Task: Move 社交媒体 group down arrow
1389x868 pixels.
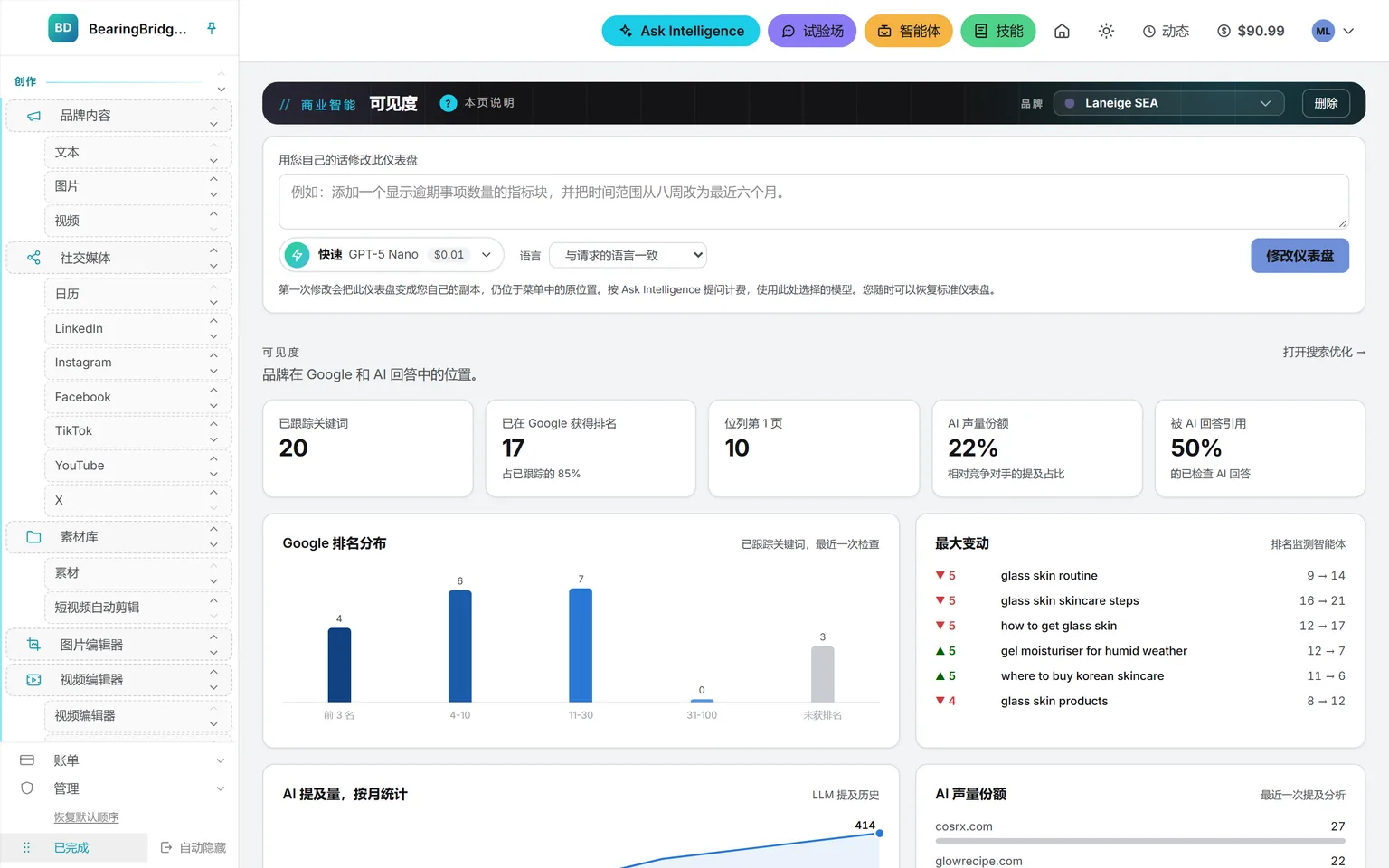Action: point(213,266)
